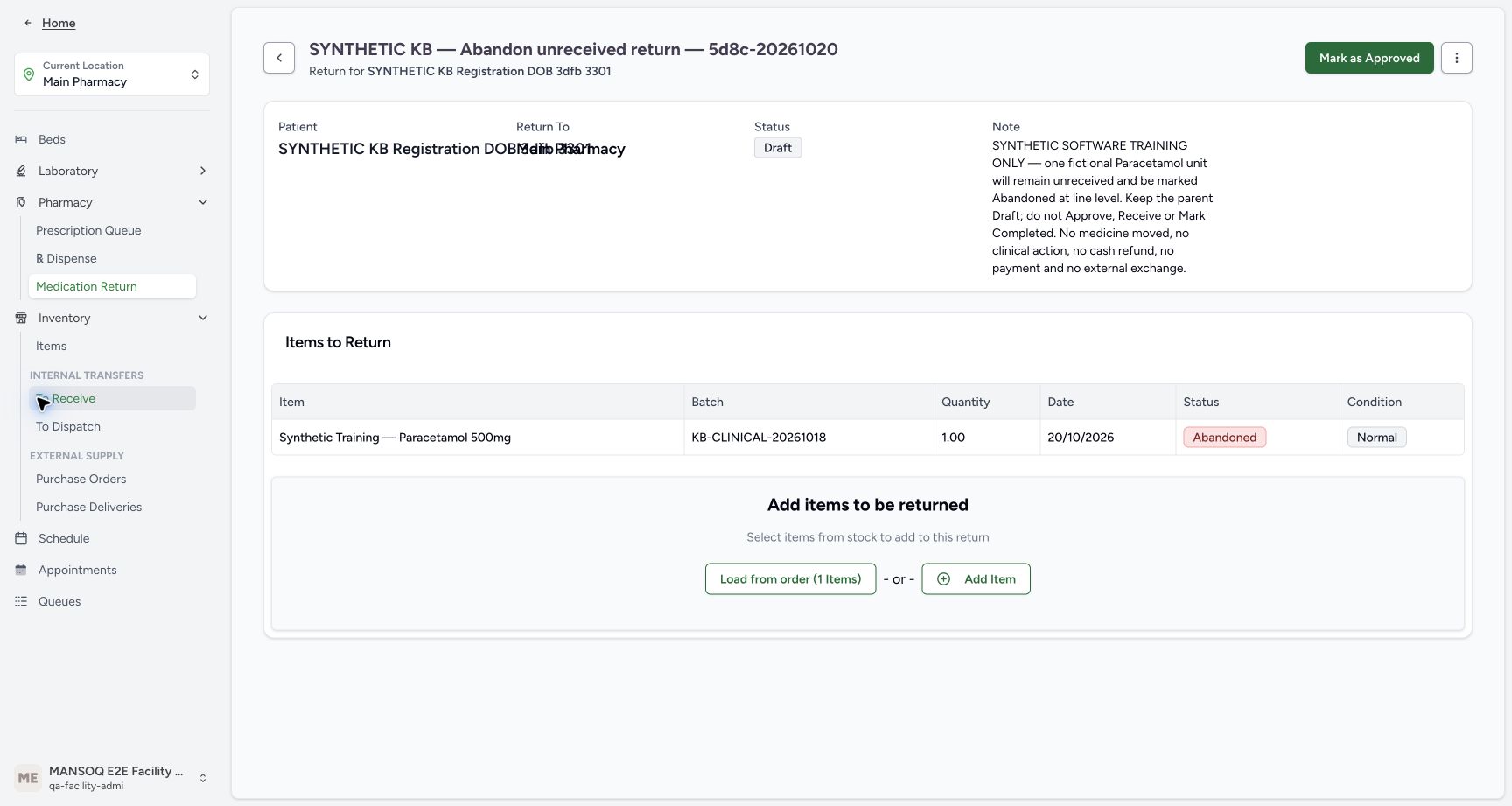Open the three-dot more options menu
This screenshot has width=1512, height=806.
click(x=1457, y=58)
